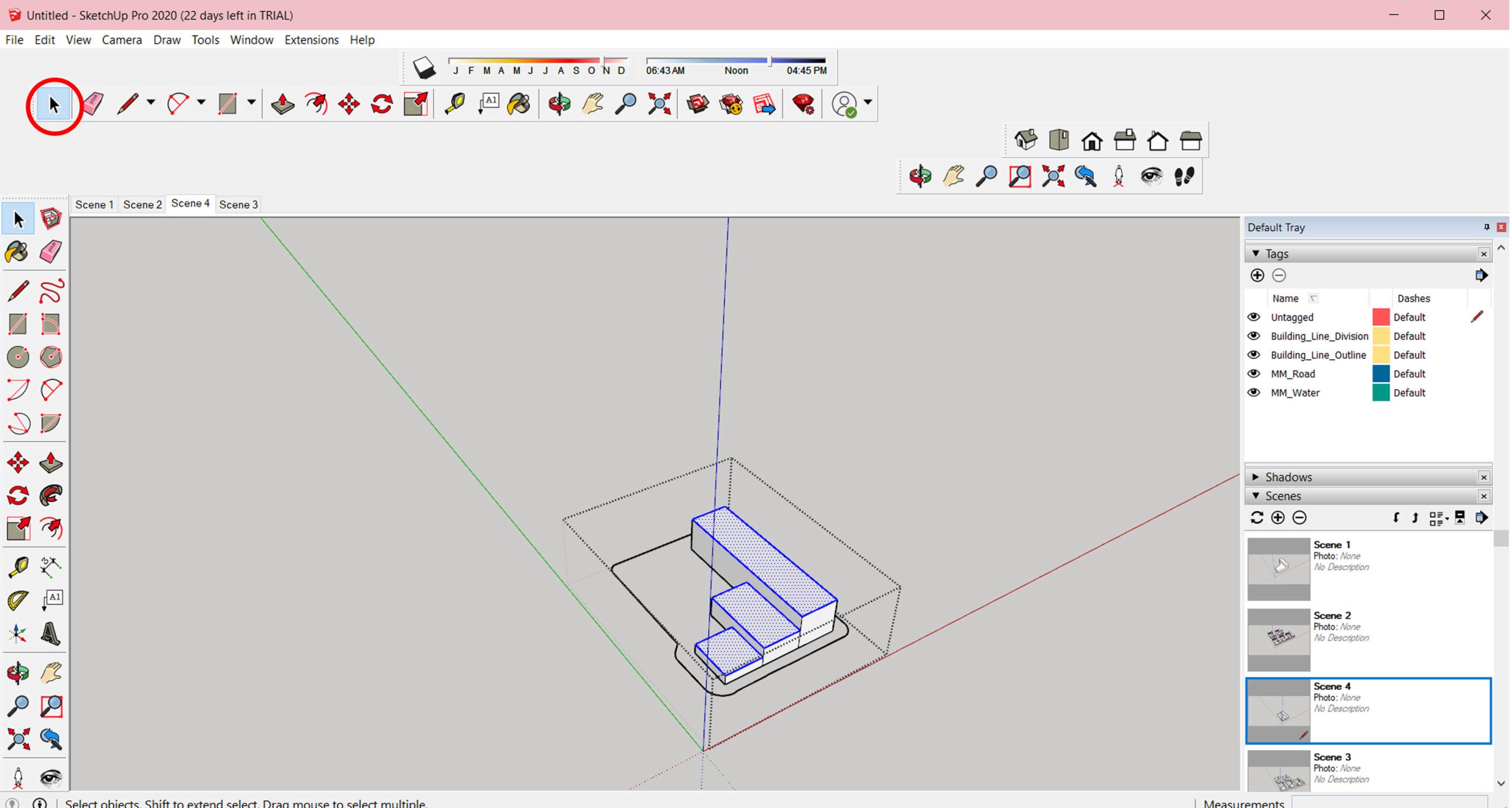Collapse the Tags panel

pyautogui.click(x=1256, y=253)
